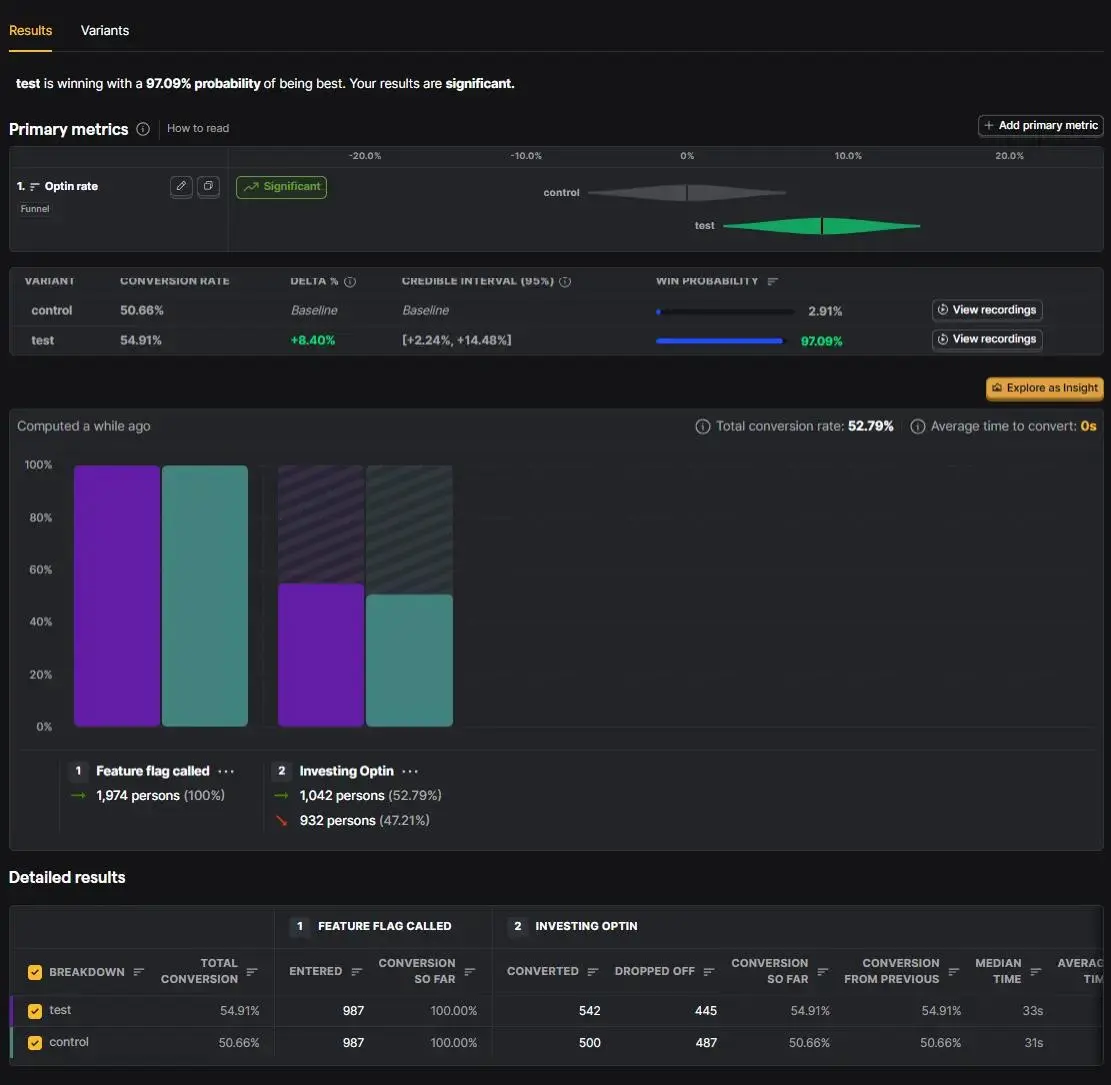
Task: Toggle the Breakdown header checkbox
Action: pyautogui.click(x=35, y=972)
